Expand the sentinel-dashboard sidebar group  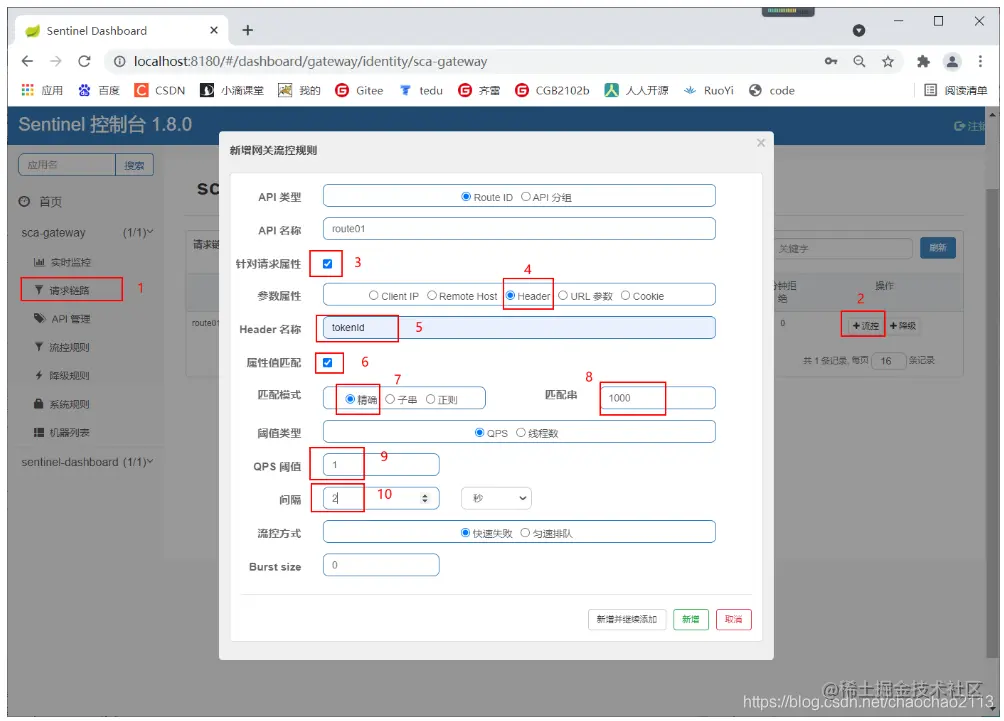tap(87, 462)
